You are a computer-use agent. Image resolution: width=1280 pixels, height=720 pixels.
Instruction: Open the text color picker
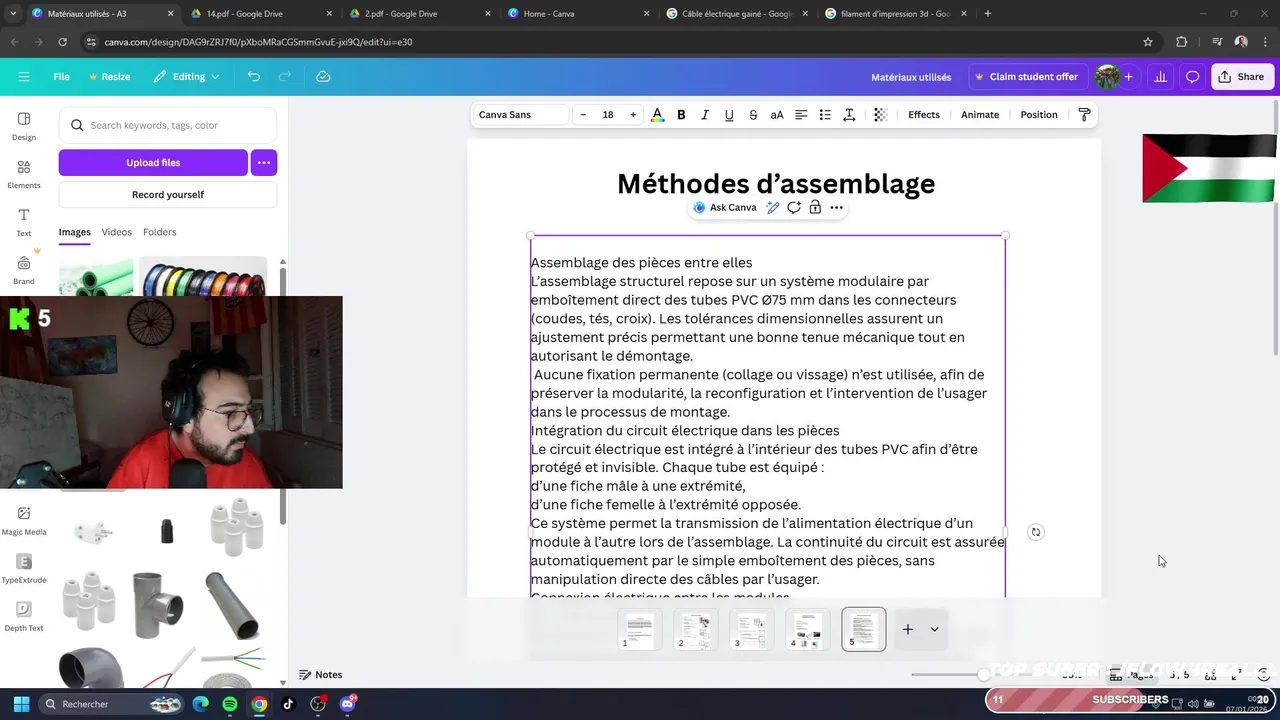point(657,115)
